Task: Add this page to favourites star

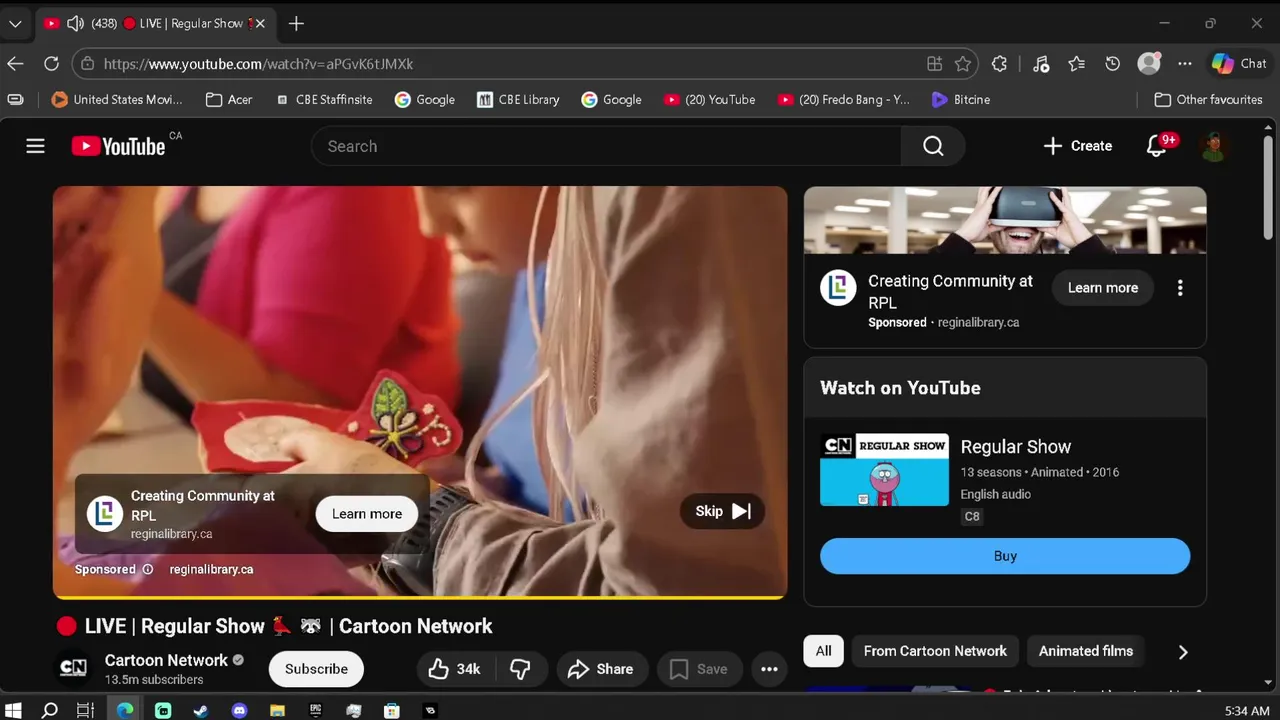Action: [963, 63]
